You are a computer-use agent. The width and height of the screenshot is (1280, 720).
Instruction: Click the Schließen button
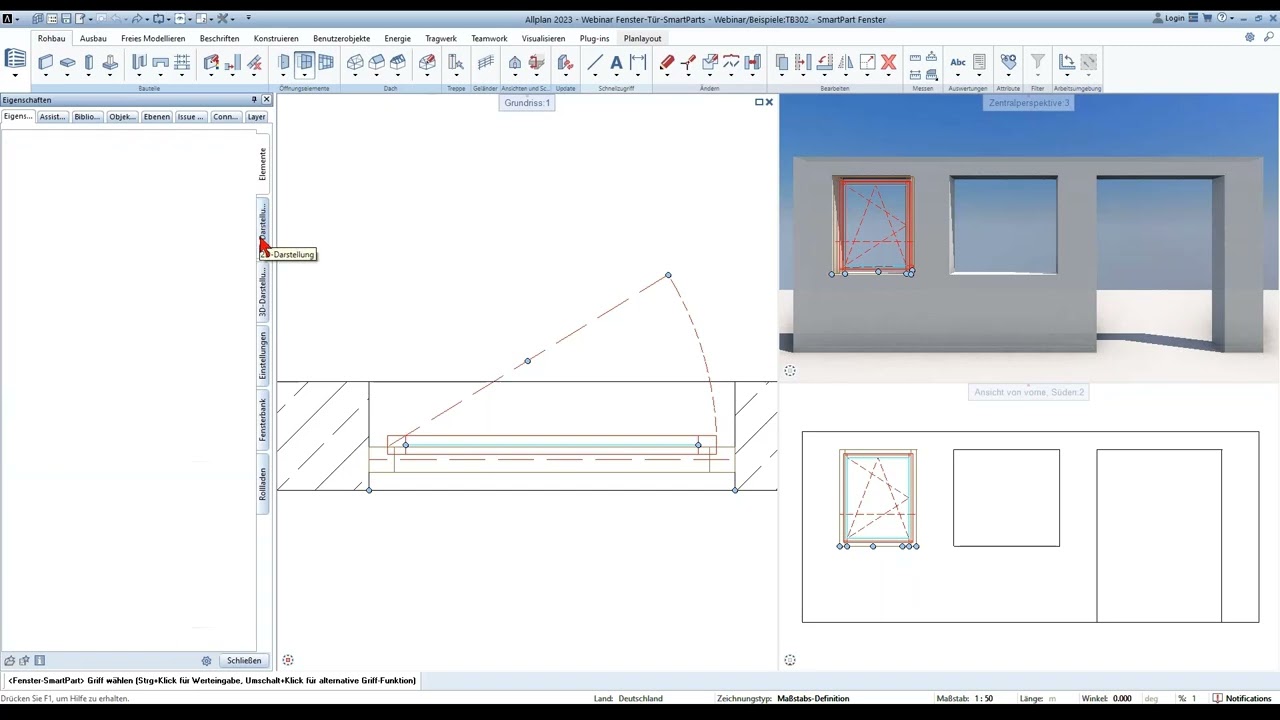click(x=244, y=661)
